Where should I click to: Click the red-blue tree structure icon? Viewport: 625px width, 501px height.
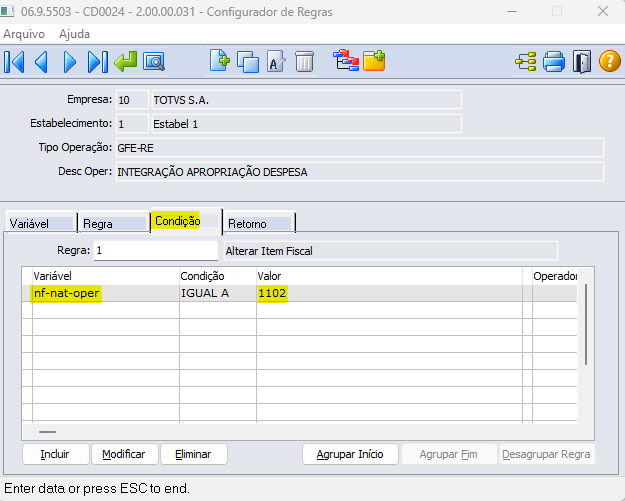click(346, 61)
